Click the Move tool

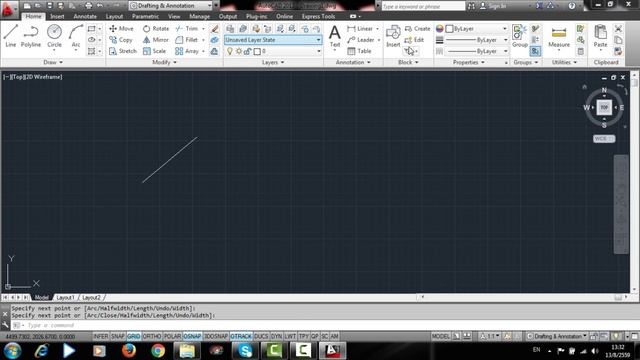tap(121, 29)
